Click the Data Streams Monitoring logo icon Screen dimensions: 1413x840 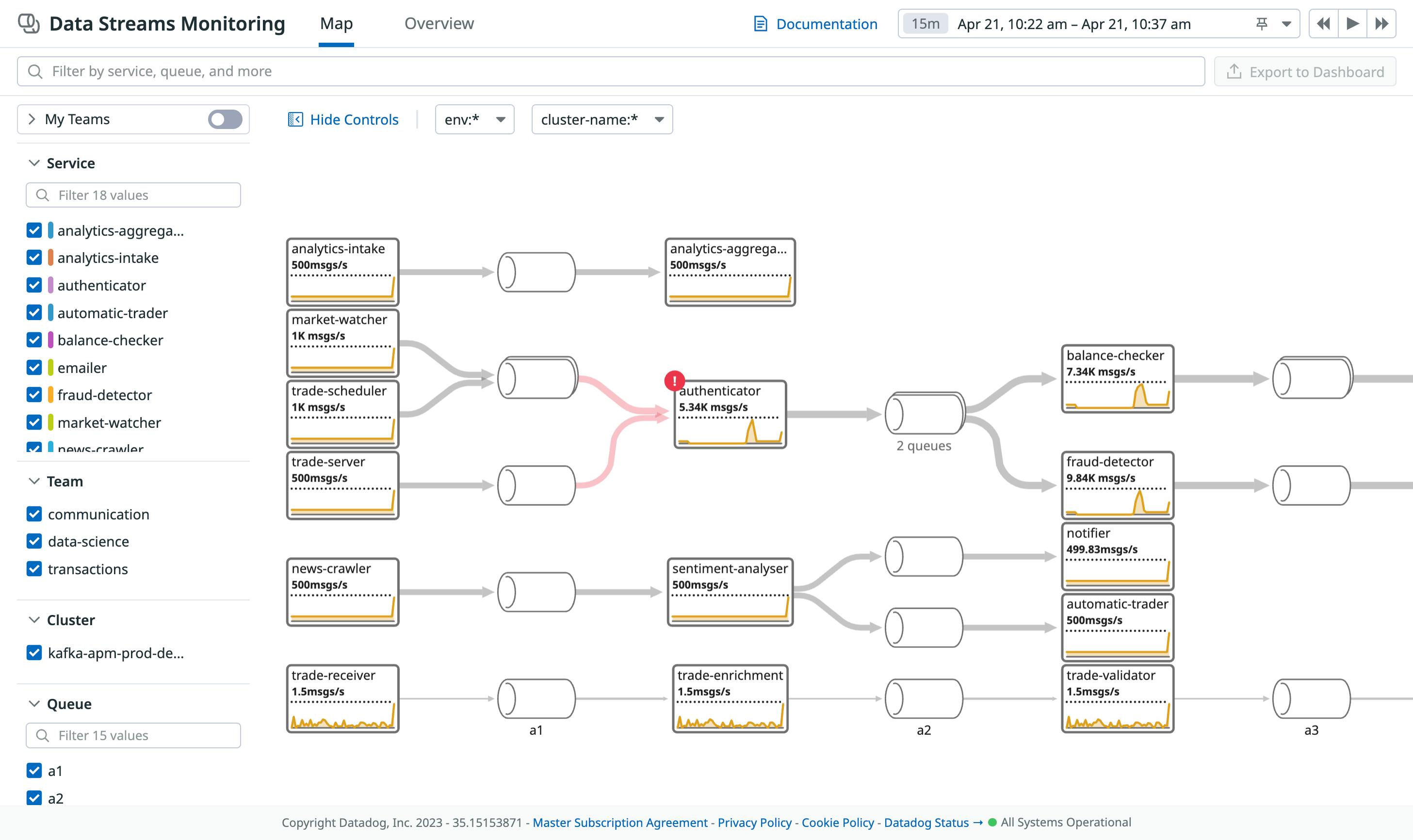[x=29, y=24]
